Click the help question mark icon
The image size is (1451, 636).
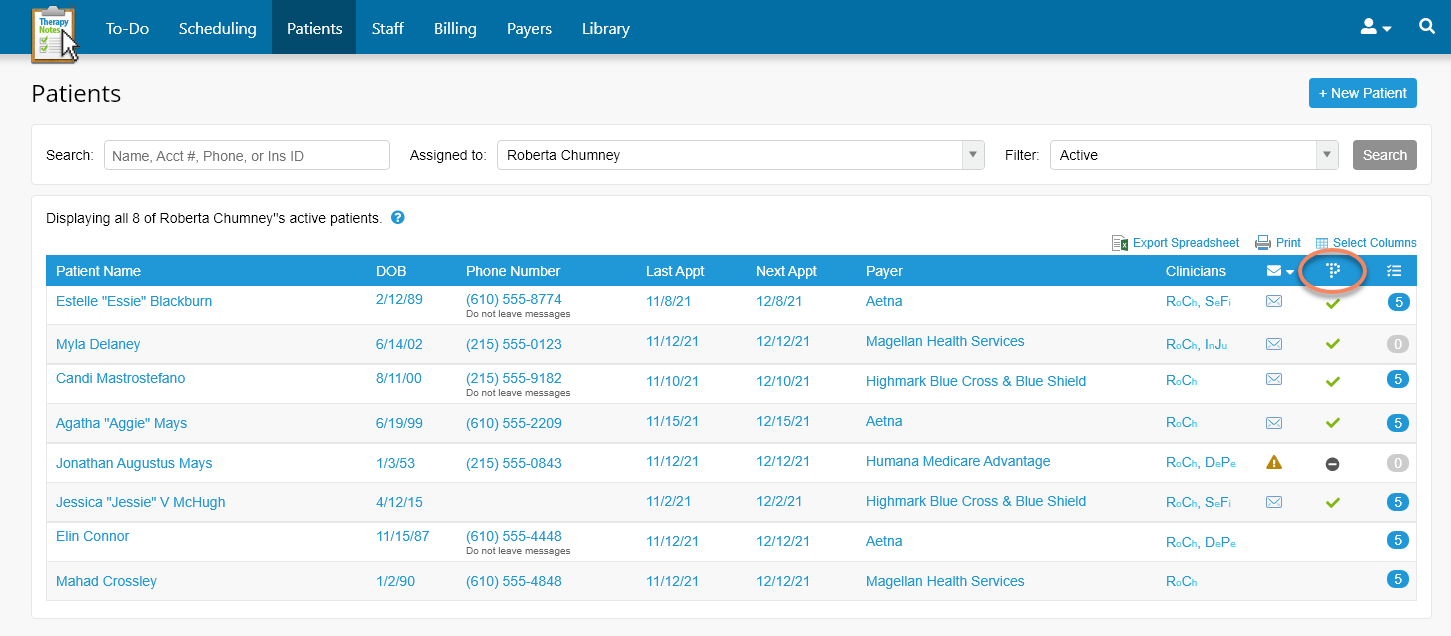(397, 218)
